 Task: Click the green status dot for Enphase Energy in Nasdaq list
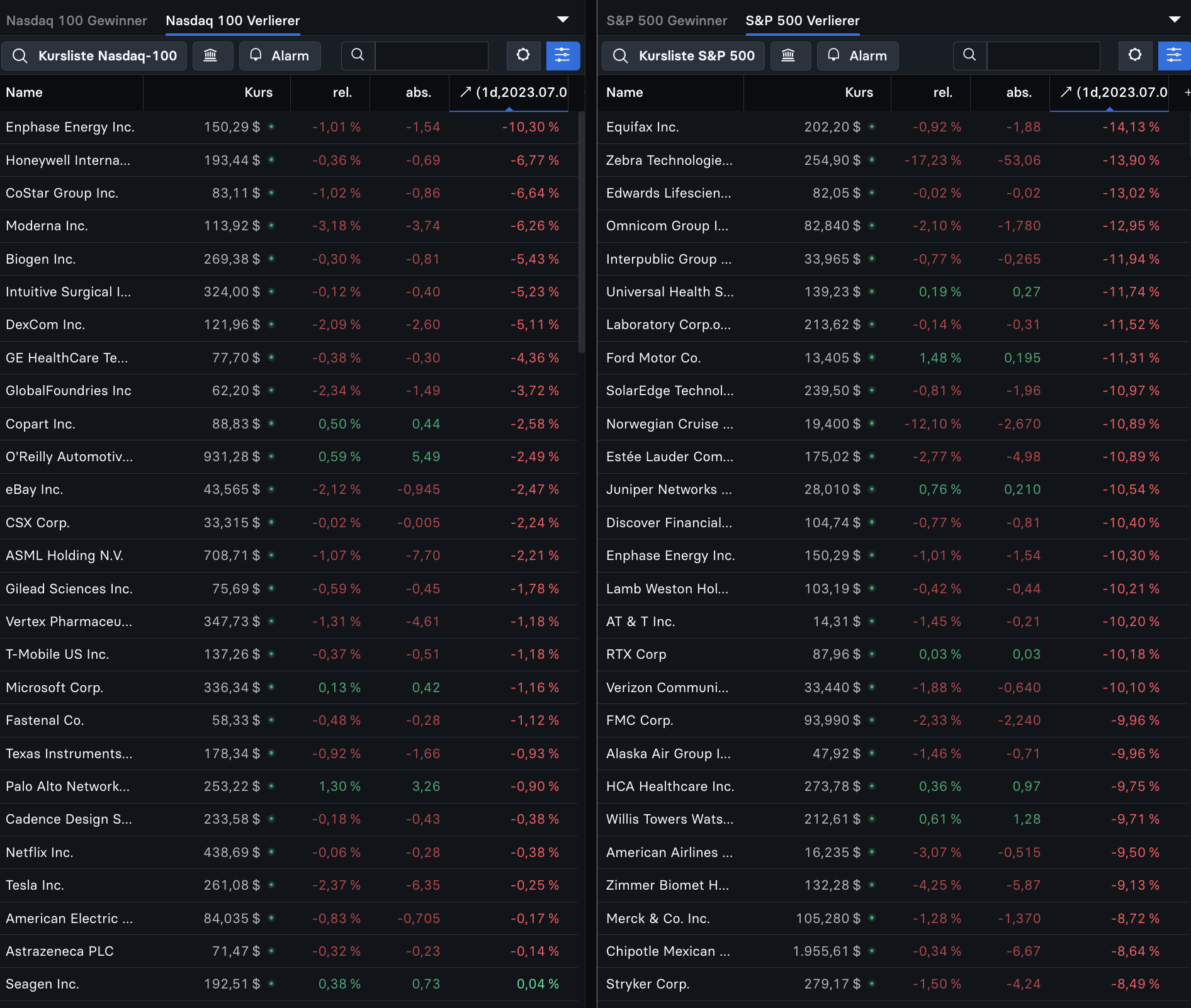tap(271, 126)
